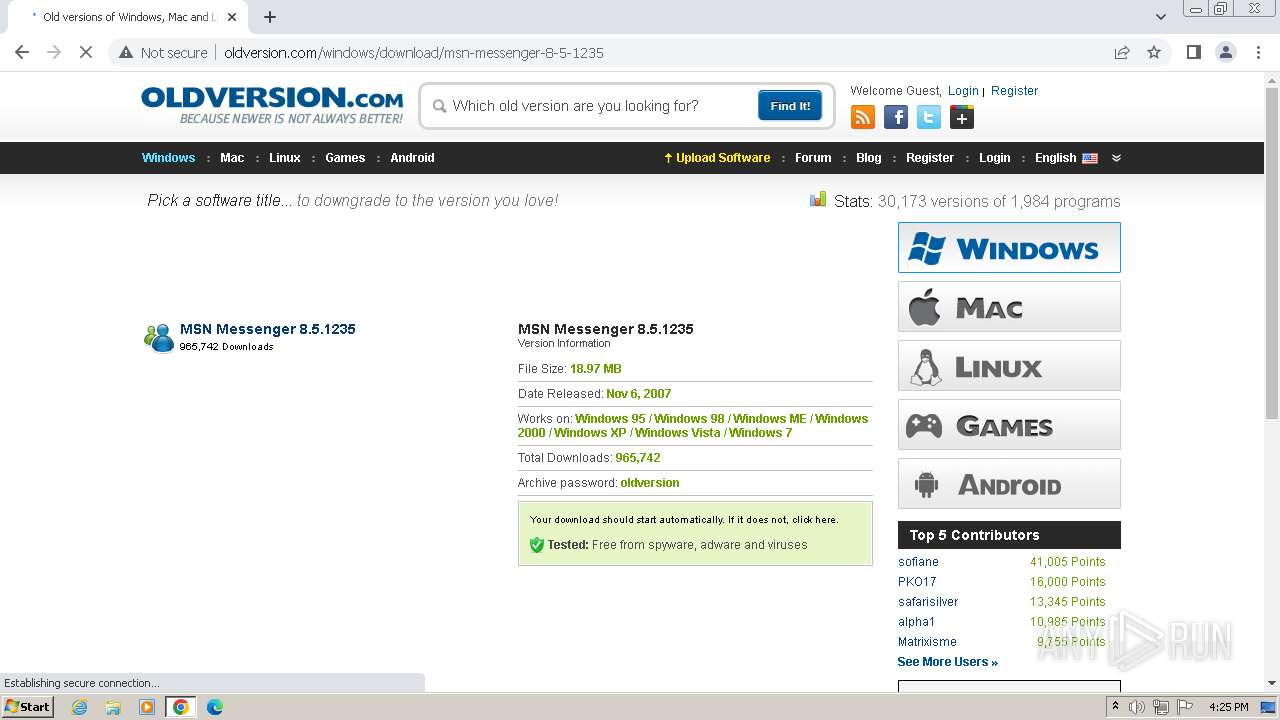Click the Google Plus icon
This screenshot has width=1280, height=720.
(961, 118)
